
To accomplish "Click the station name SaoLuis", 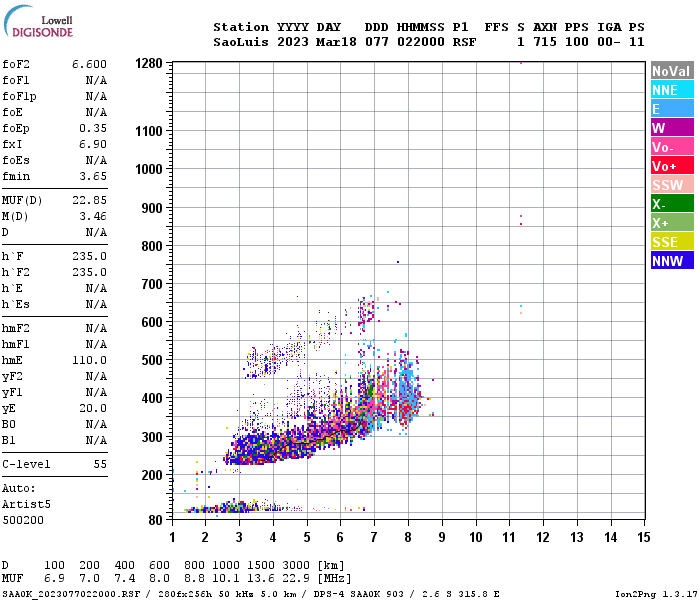I will (241, 42).
